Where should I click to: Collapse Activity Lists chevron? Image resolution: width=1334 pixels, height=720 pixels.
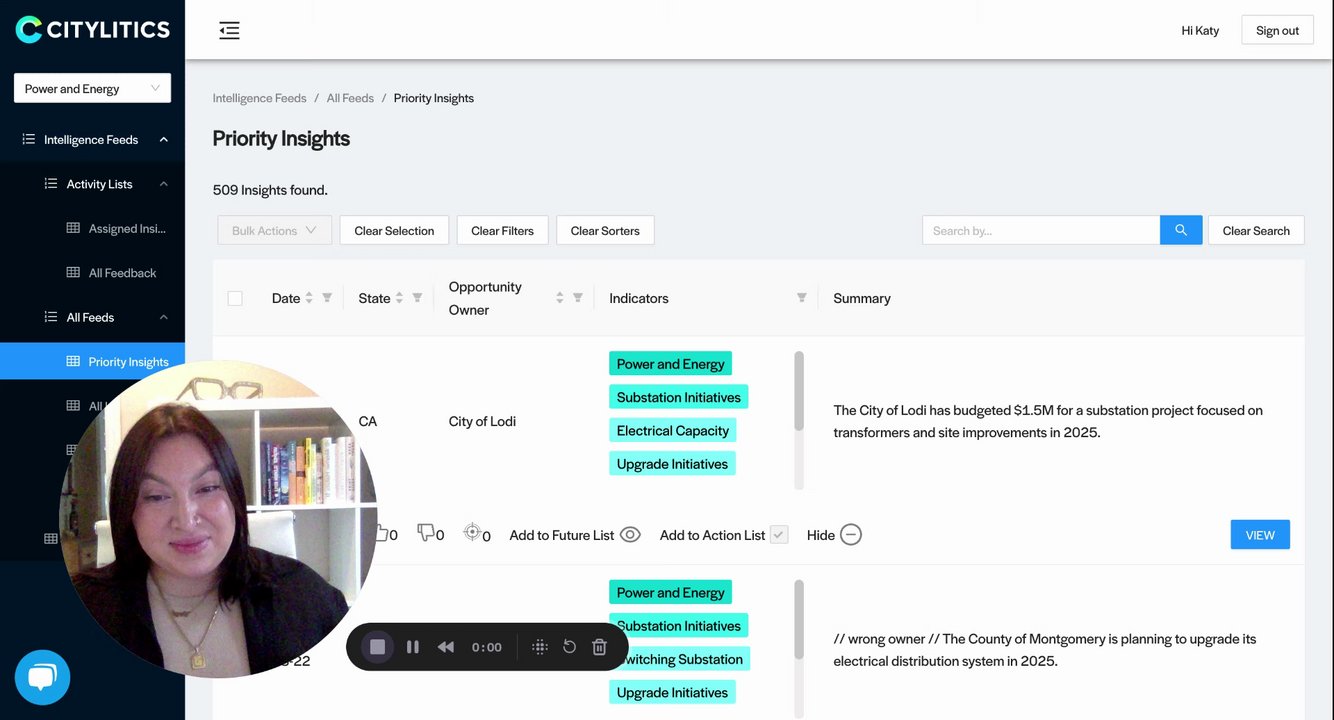(163, 184)
